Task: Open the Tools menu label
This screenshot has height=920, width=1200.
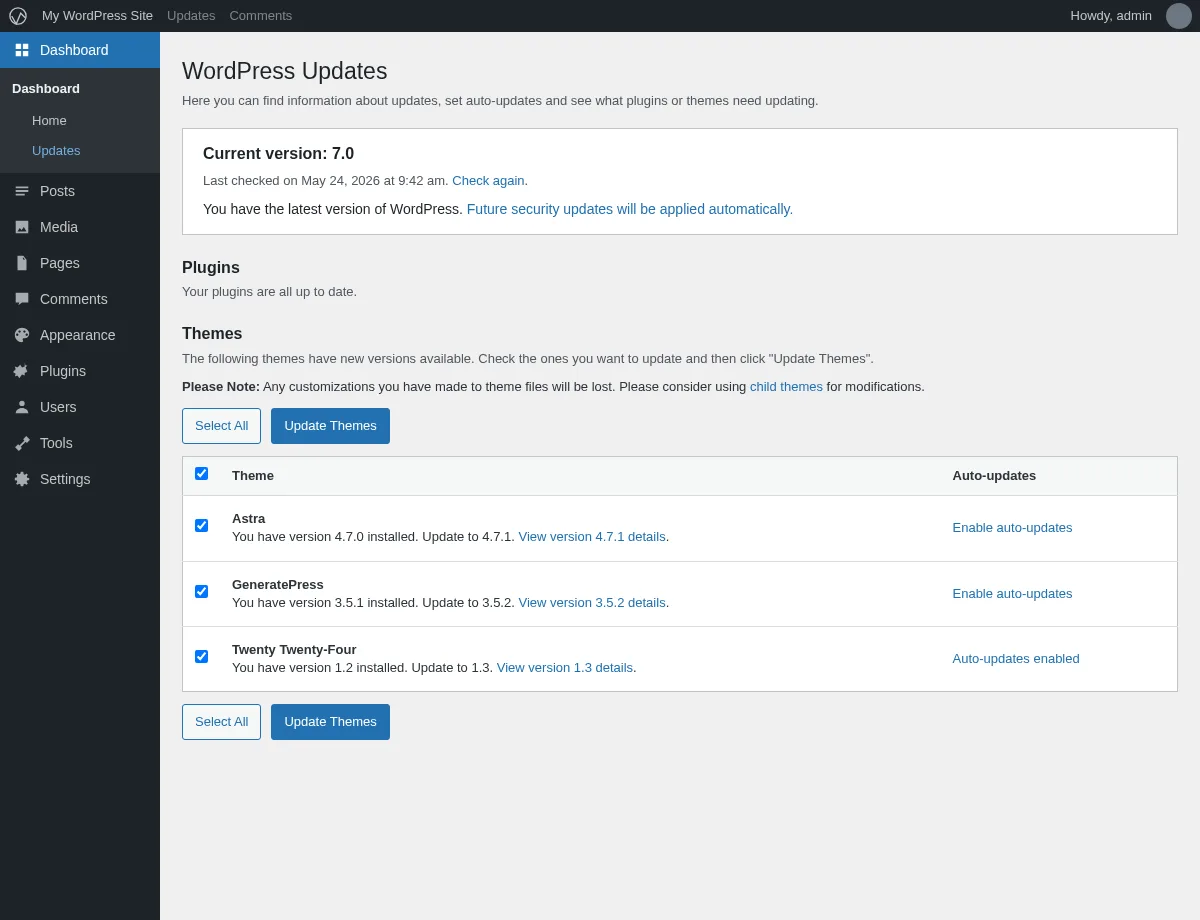Action: point(56,443)
